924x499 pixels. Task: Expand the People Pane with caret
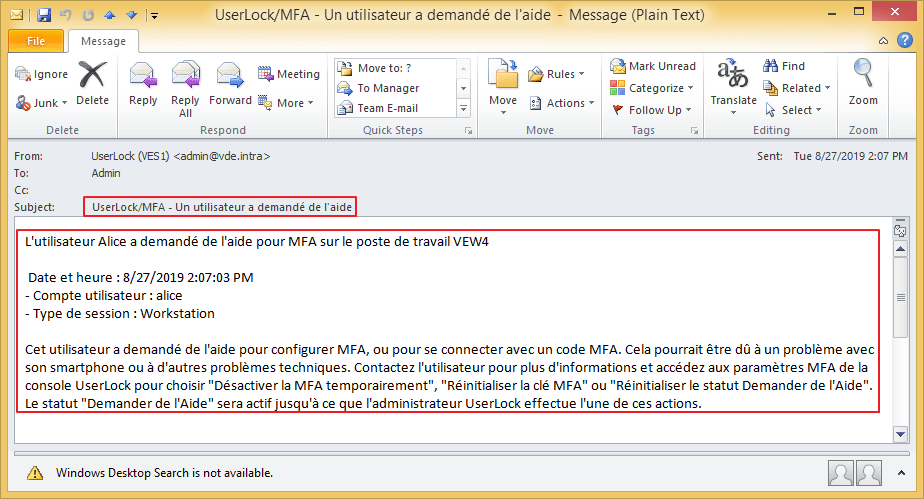click(901, 472)
